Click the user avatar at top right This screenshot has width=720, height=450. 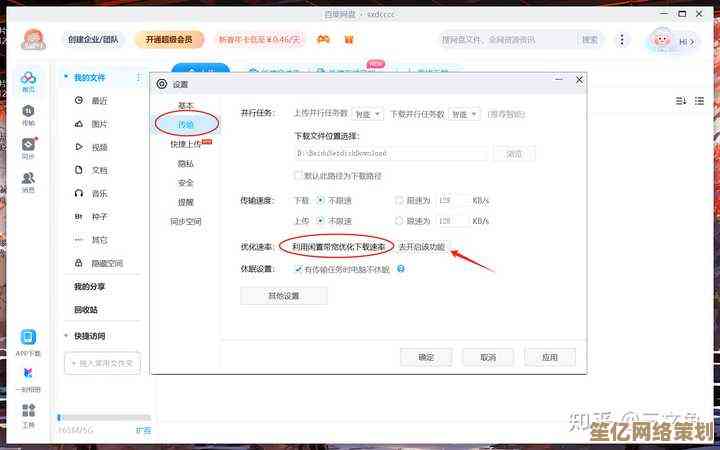point(661,40)
